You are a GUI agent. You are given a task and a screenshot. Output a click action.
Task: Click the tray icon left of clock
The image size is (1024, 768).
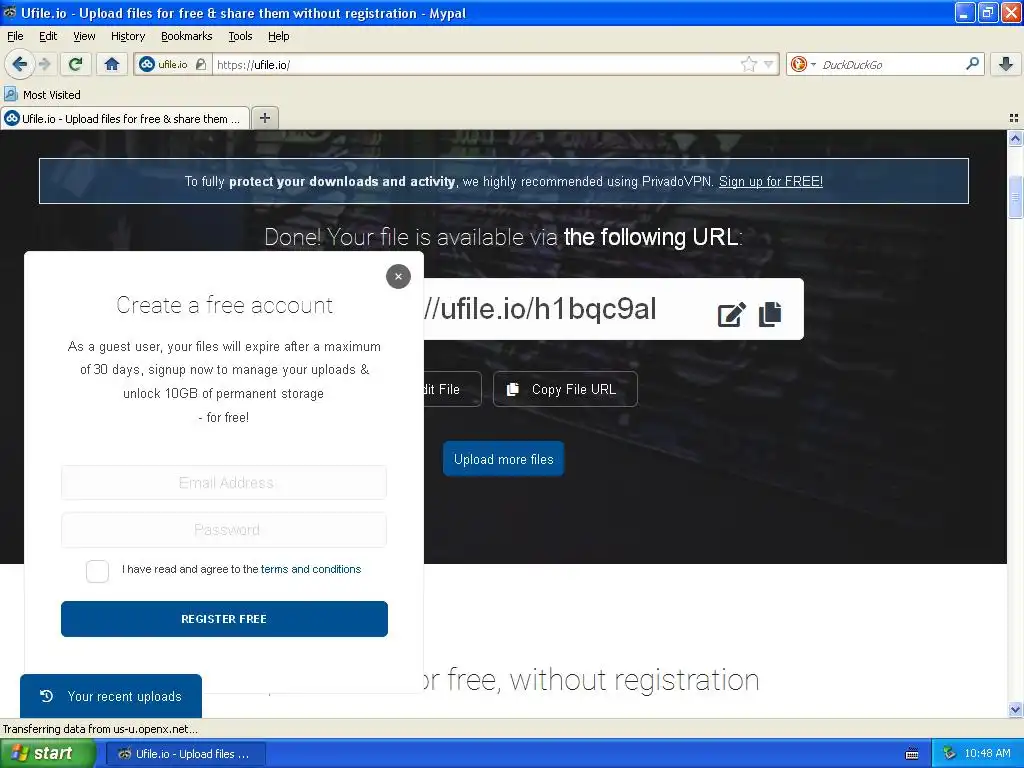point(949,754)
